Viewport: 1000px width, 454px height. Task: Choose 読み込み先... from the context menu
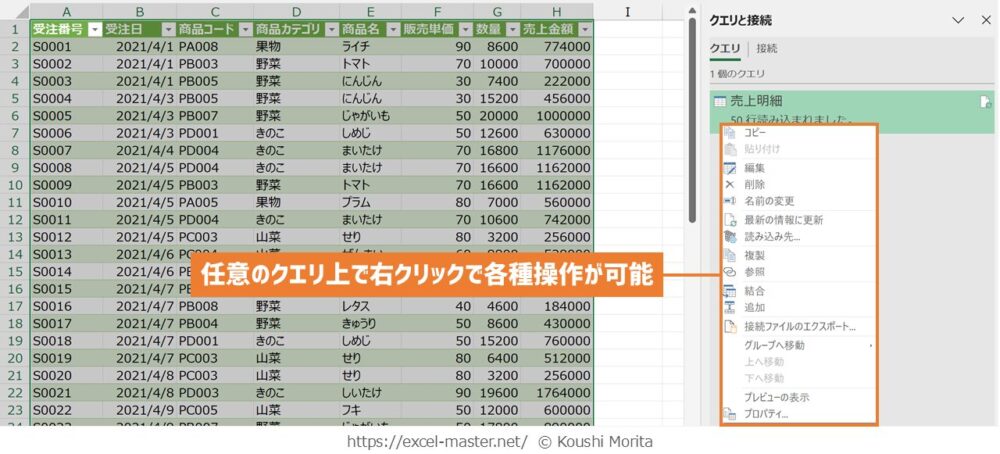coord(772,237)
